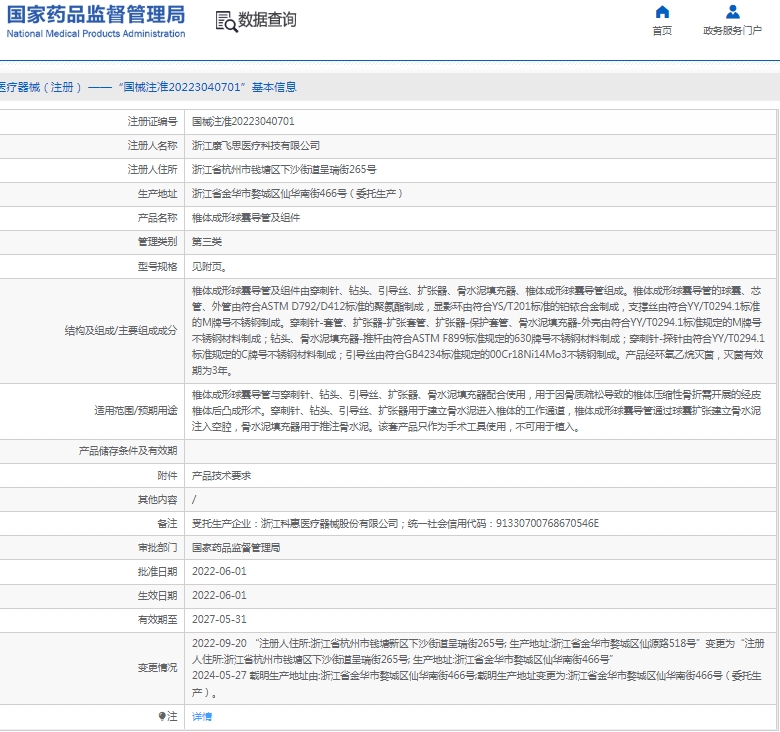Screen dimensions: 780x732
Task: Click the intended use description paragraph
Action: click(477, 411)
